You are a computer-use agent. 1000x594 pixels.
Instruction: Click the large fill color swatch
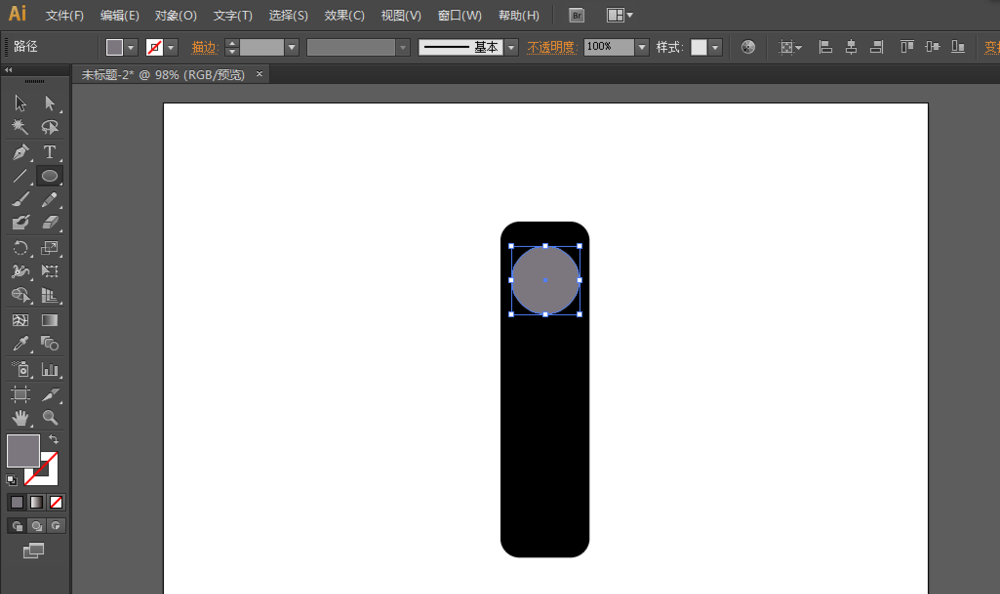pyautogui.click(x=23, y=451)
